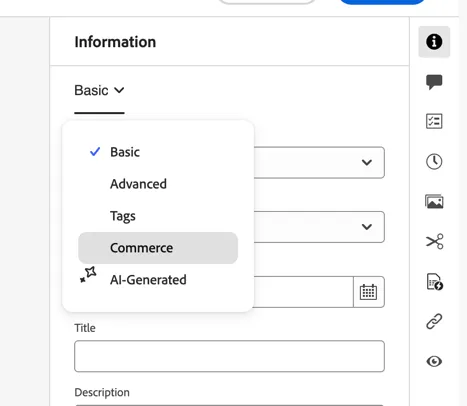Select the scissors crop icon

434,241
